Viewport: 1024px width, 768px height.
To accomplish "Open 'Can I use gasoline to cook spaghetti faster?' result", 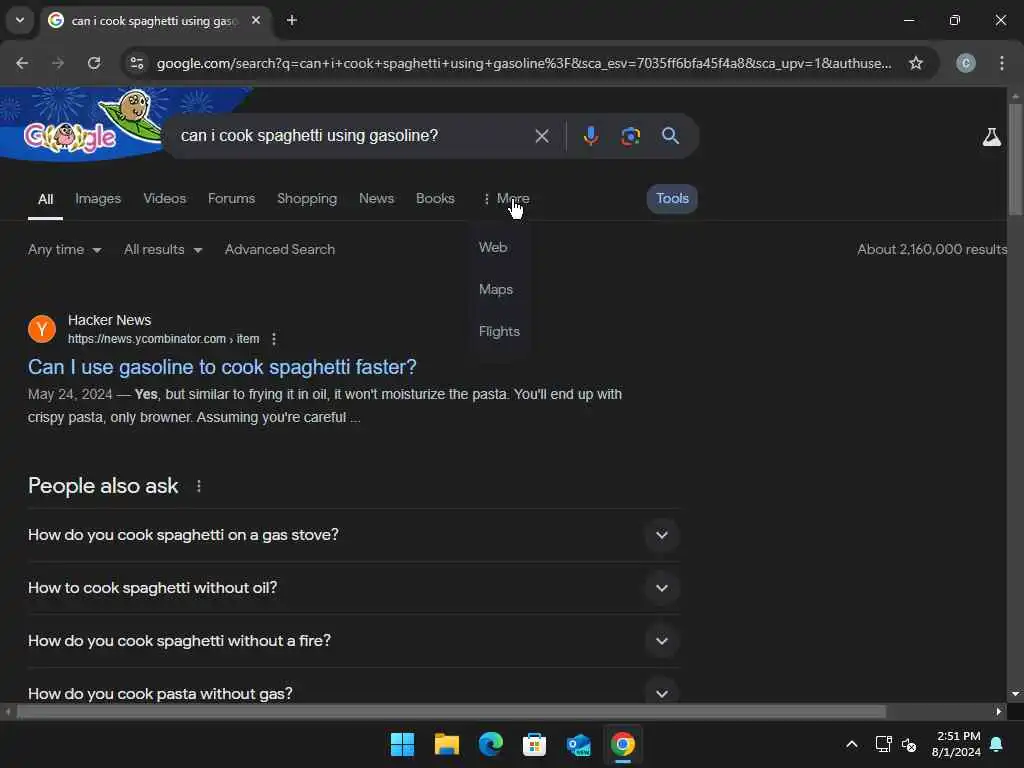I will point(222,367).
